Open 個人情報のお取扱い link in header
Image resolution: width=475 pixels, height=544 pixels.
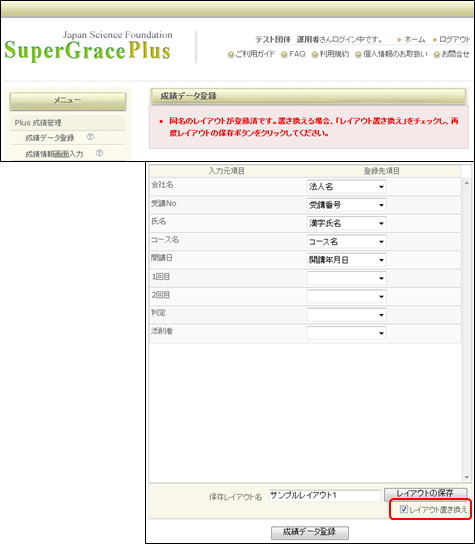(391, 54)
